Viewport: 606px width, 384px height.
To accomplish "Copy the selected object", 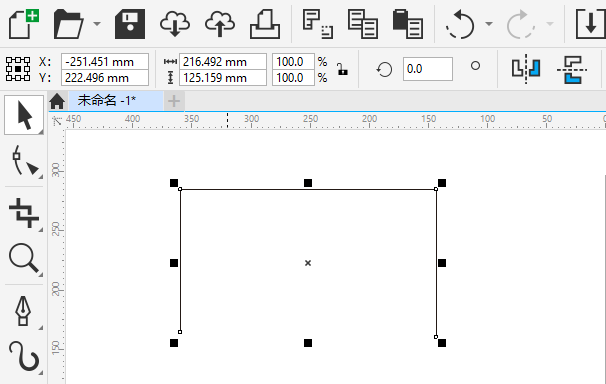I will coord(363,24).
